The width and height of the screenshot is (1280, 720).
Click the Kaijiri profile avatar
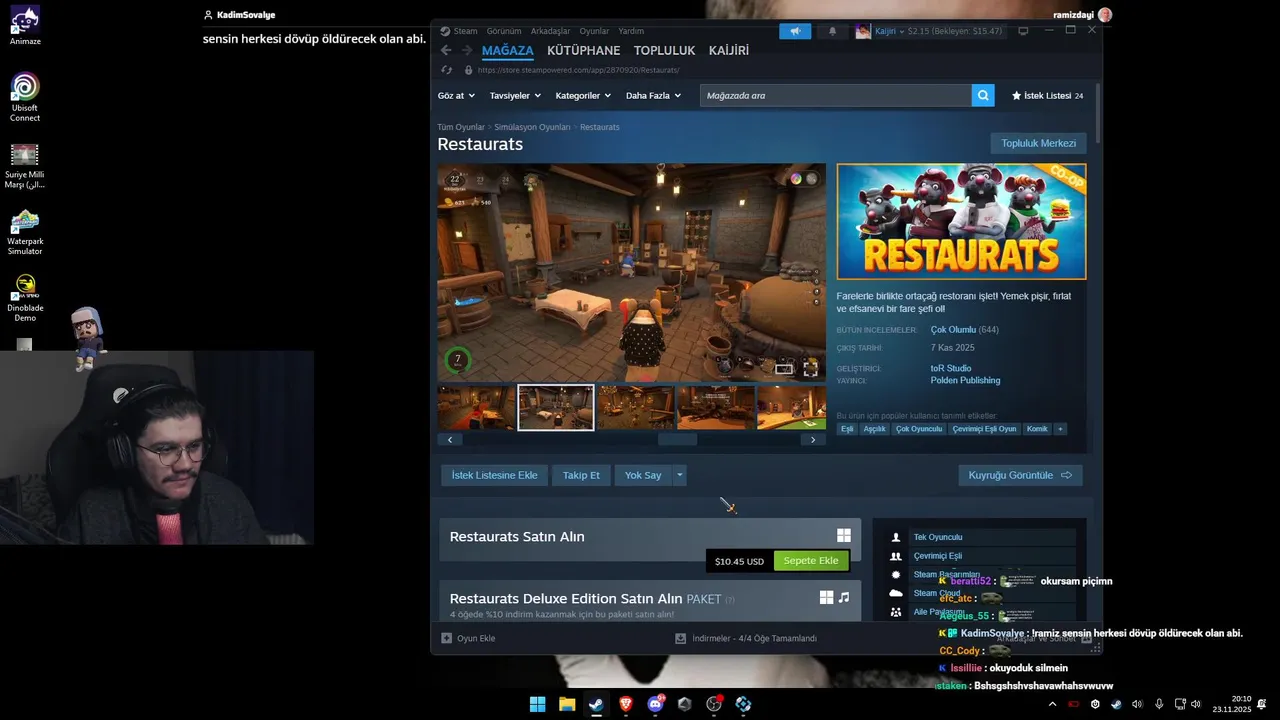tap(863, 31)
